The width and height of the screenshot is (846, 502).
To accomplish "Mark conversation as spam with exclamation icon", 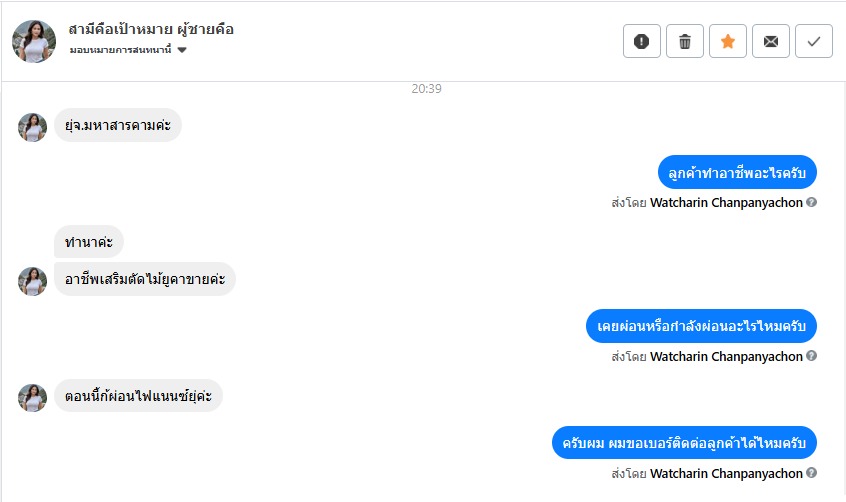I will pyautogui.click(x=642, y=41).
